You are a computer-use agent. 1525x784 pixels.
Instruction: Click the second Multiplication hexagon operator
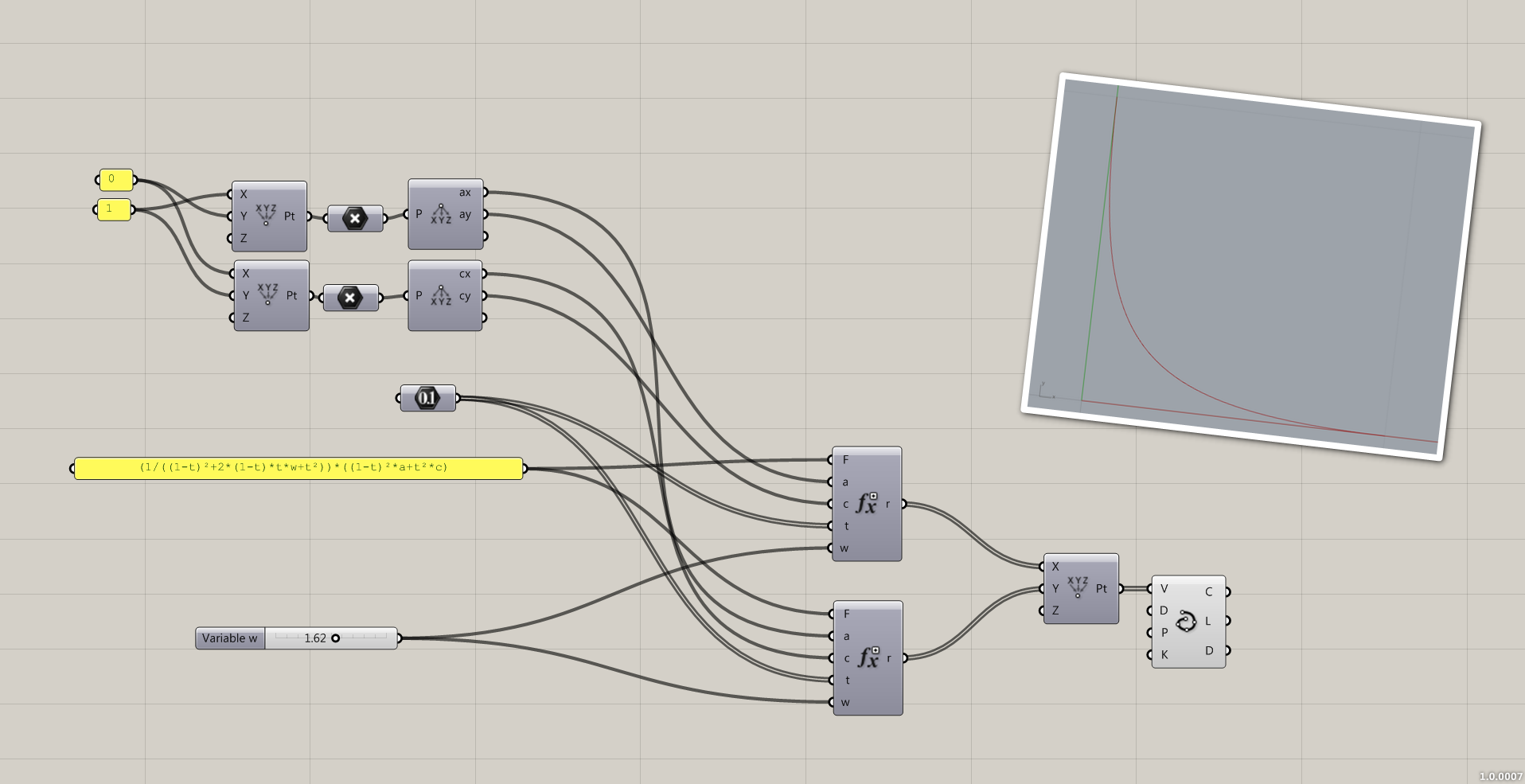pyautogui.click(x=351, y=297)
